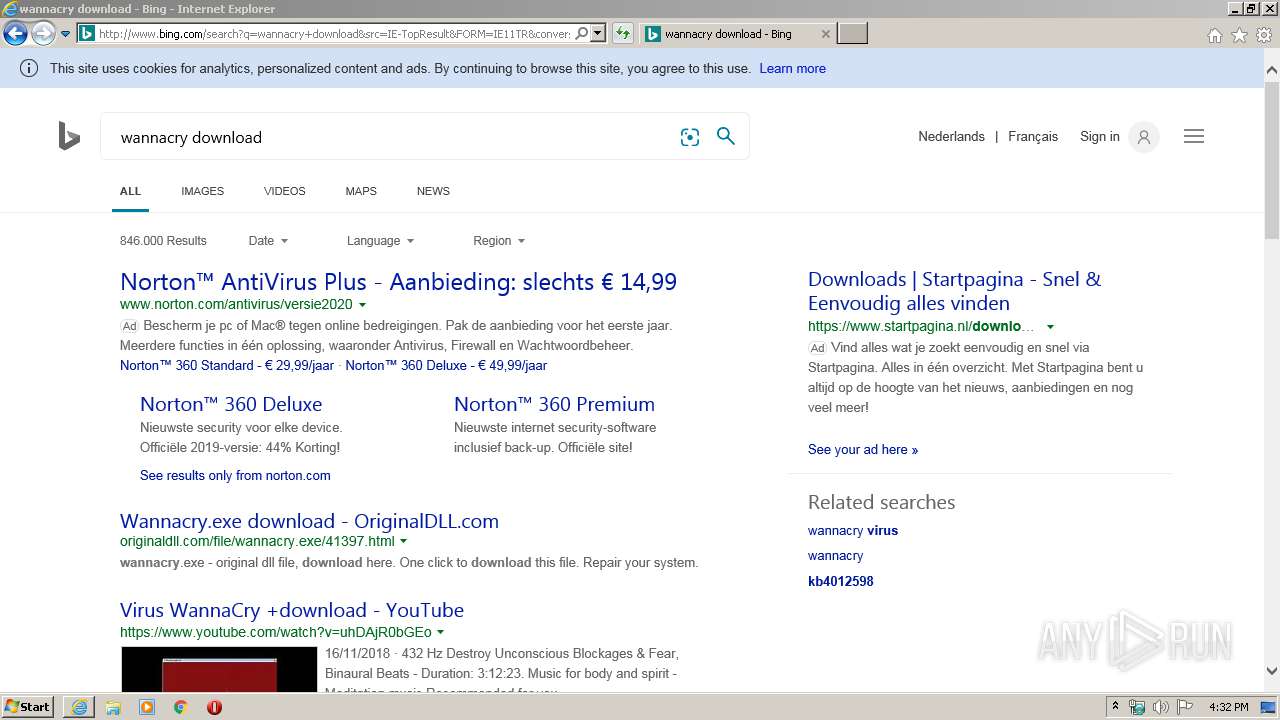The image size is (1280, 720).
Task: Close the 'wannacry download - Bing' tab
Action: [825, 34]
